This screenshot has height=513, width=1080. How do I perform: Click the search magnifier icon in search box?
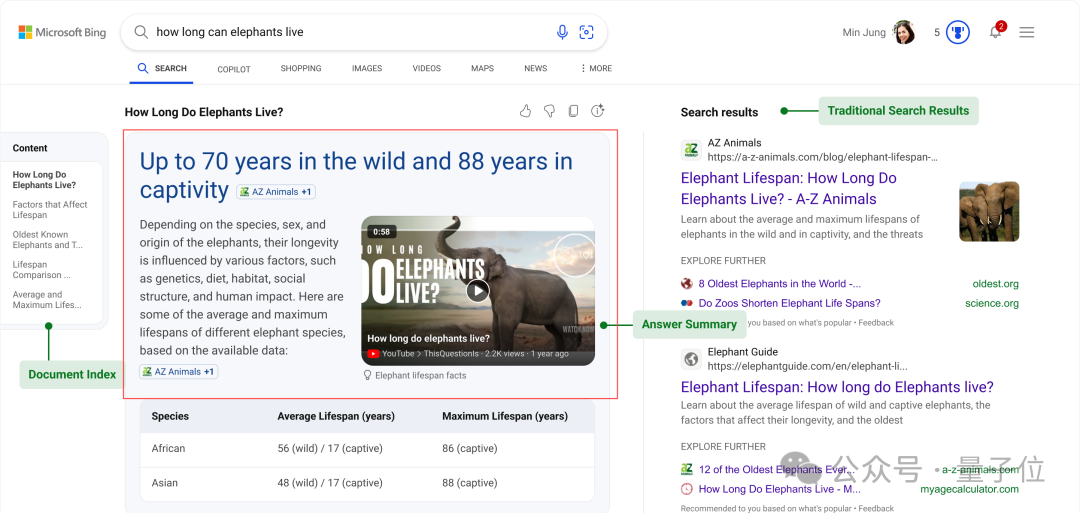[141, 32]
